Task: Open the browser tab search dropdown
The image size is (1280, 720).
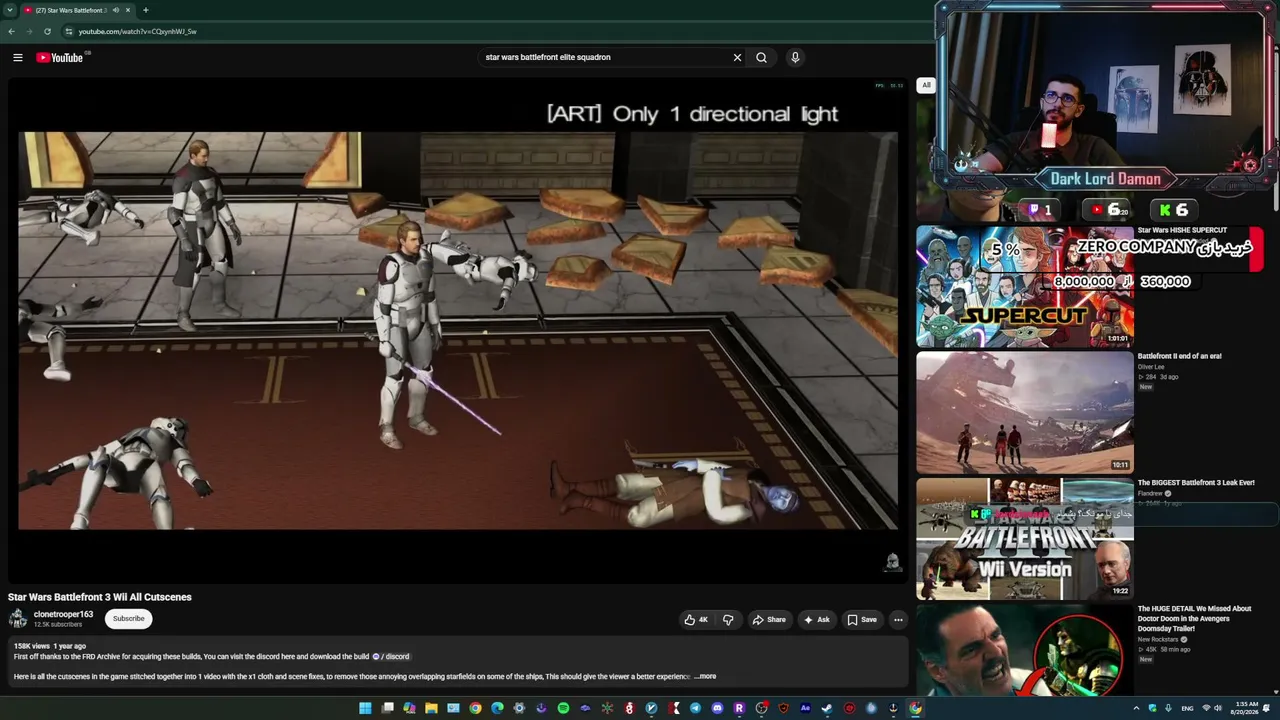Action: (9, 10)
